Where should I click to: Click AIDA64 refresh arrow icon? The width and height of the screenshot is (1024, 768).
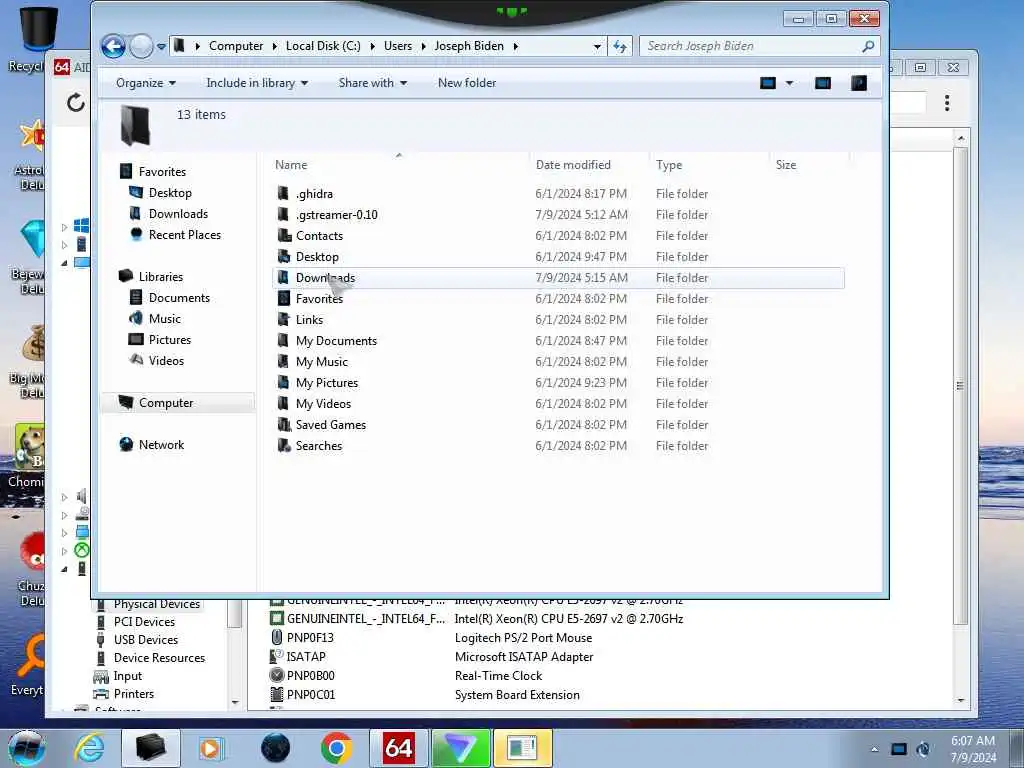click(76, 103)
